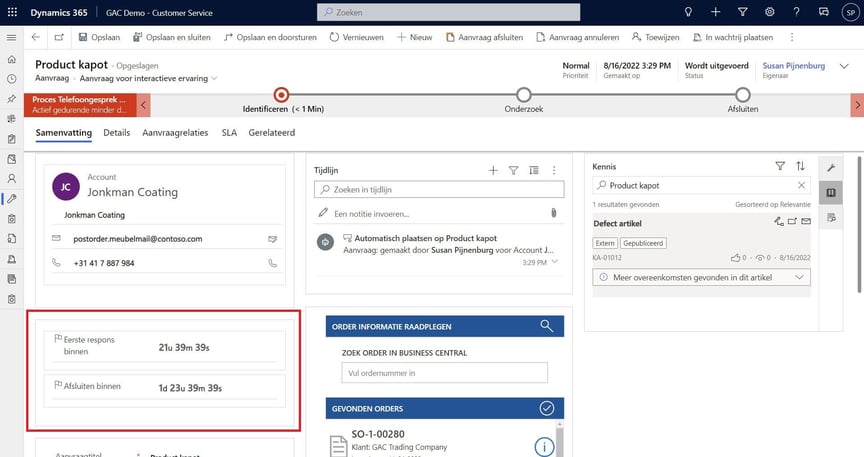The image size is (864, 457).
Task: Open record in new window icon
Action: tap(59, 37)
